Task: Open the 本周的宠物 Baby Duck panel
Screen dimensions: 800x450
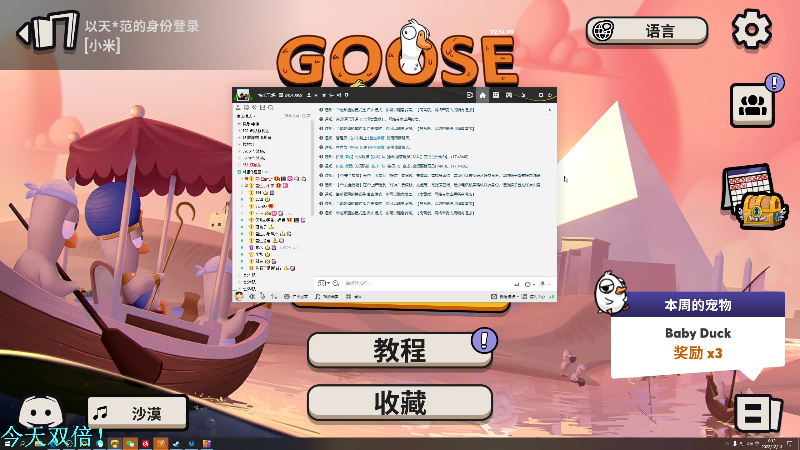Action: (697, 334)
